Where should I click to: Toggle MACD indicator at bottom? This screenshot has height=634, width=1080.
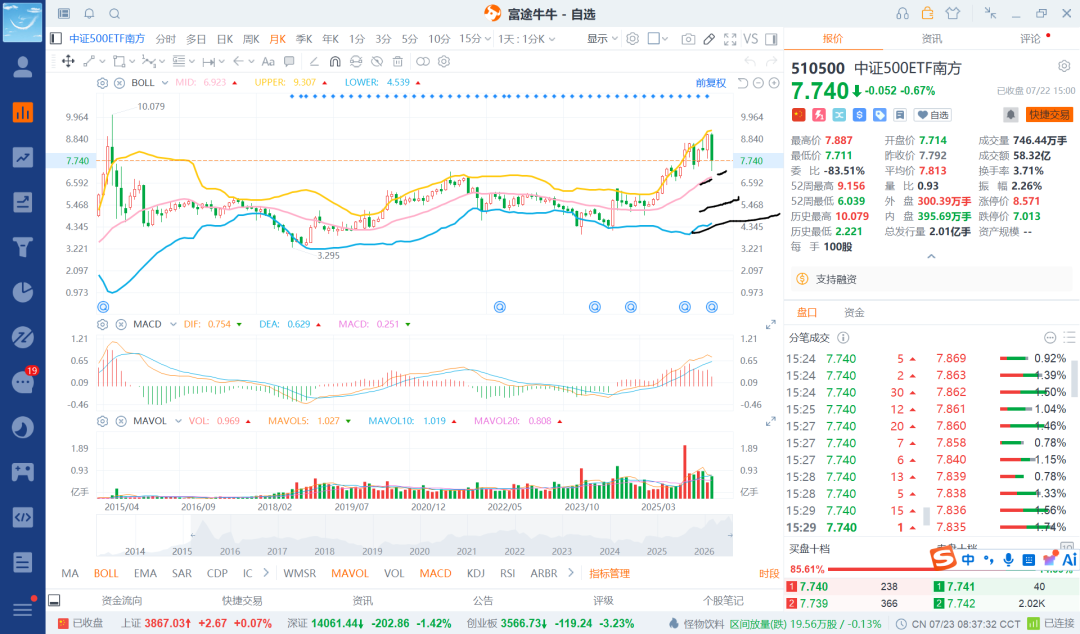pyautogui.click(x=435, y=573)
